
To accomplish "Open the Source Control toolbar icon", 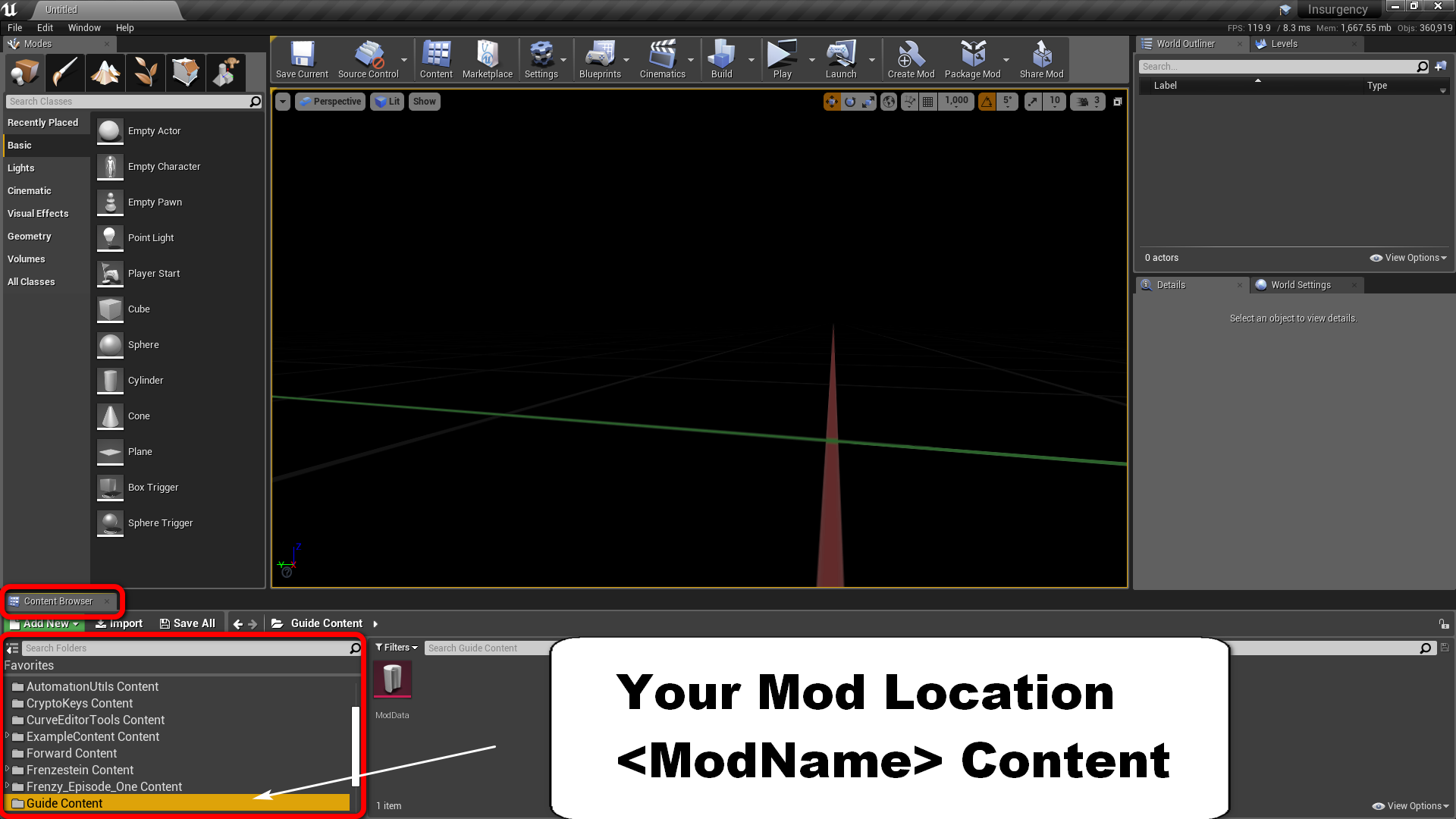I will (x=368, y=59).
